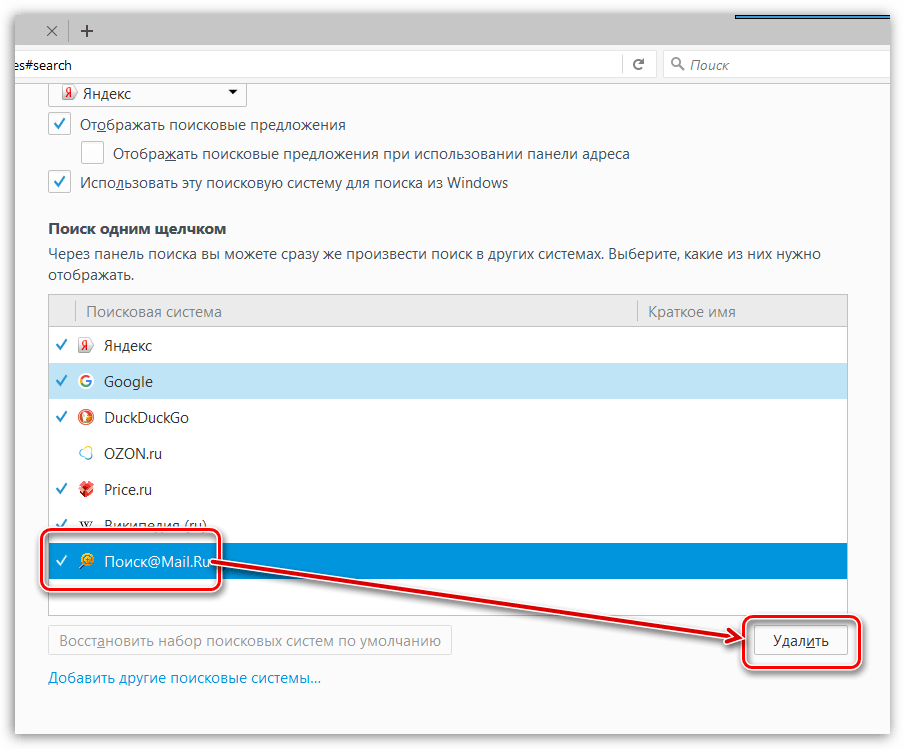
Task: Click the Яндекс icon in the list
Action: click(85, 345)
